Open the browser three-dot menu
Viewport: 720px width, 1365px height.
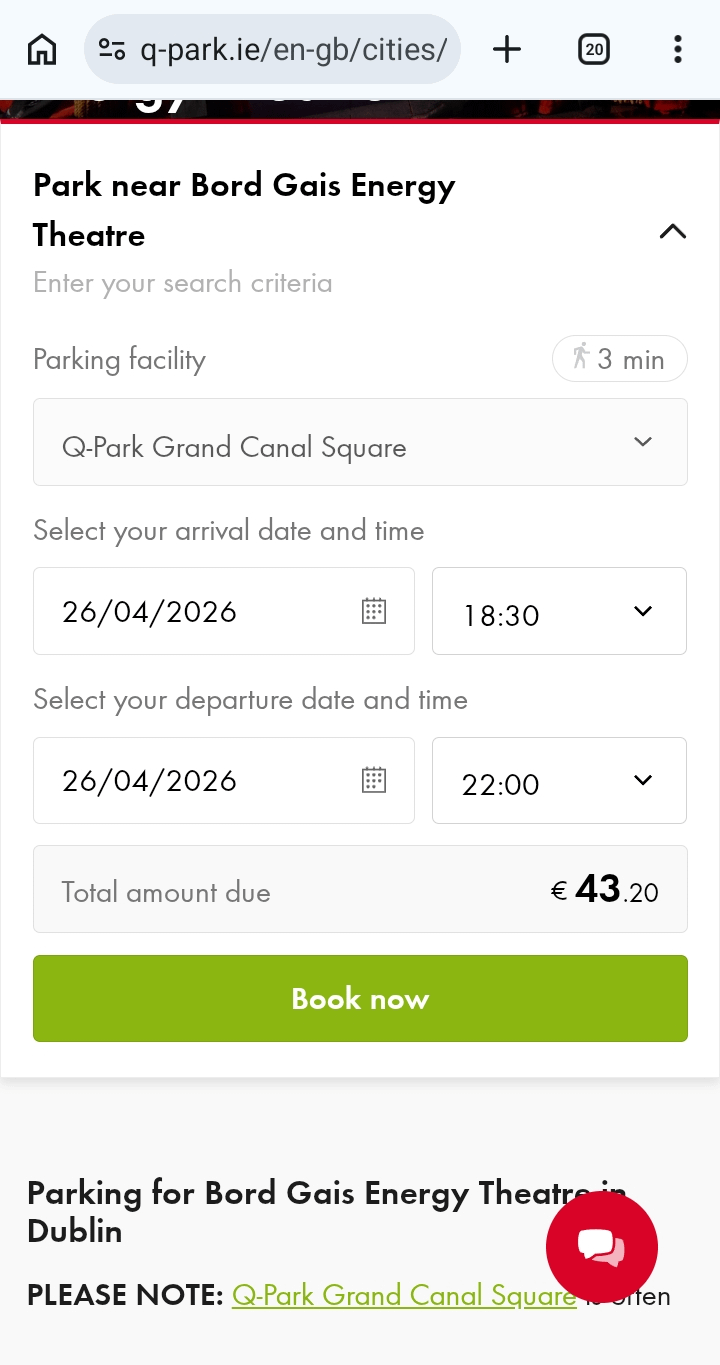click(x=678, y=49)
